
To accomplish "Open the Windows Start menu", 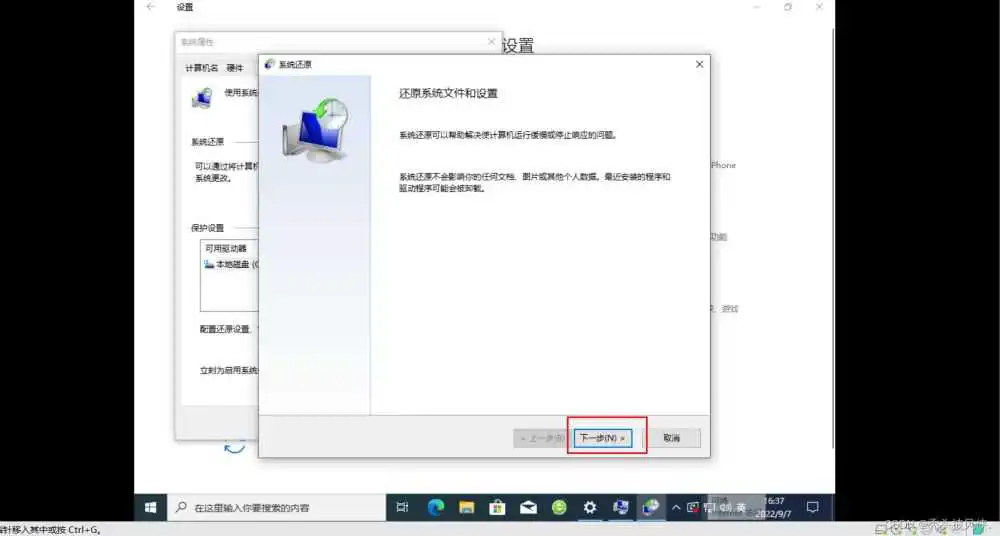I will tap(151, 507).
